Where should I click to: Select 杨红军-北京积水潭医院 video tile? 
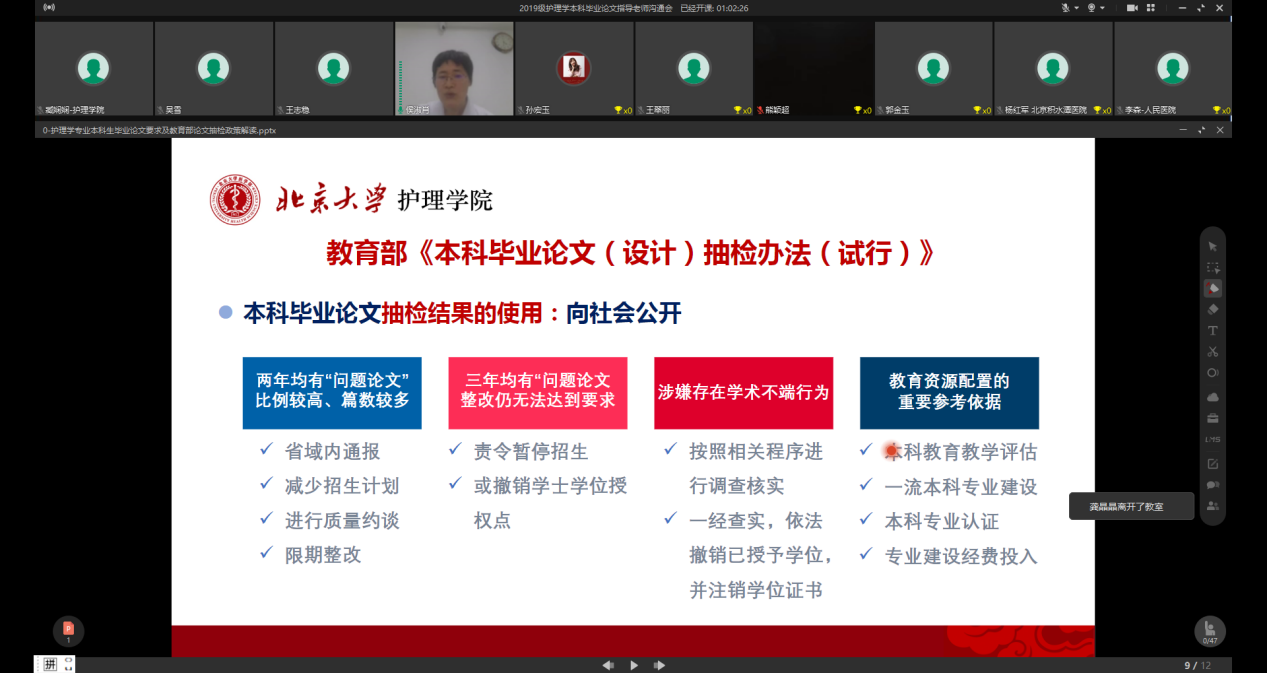tap(1053, 69)
